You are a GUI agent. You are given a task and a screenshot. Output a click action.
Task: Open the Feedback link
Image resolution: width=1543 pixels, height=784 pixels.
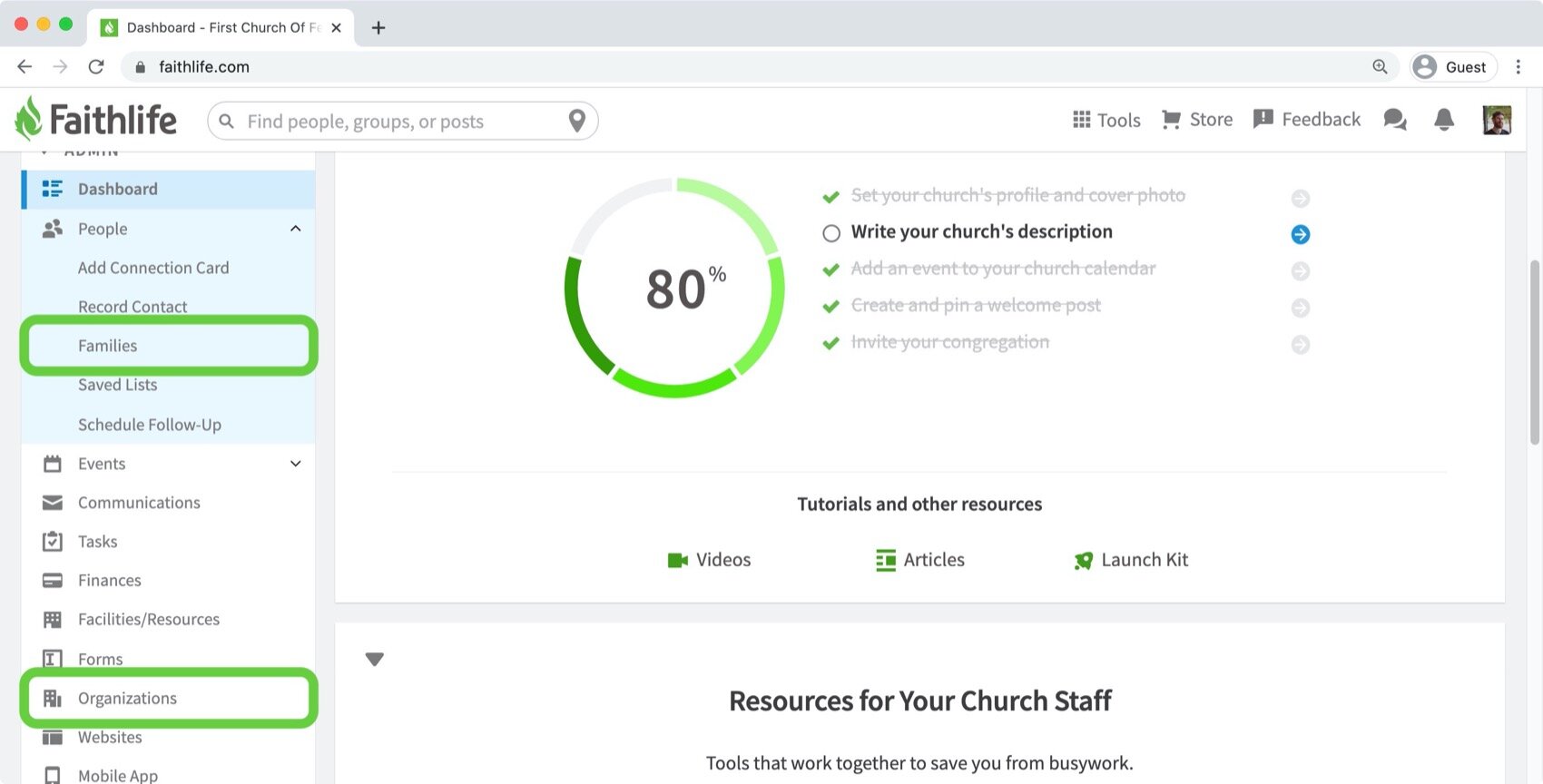(1306, 120)
